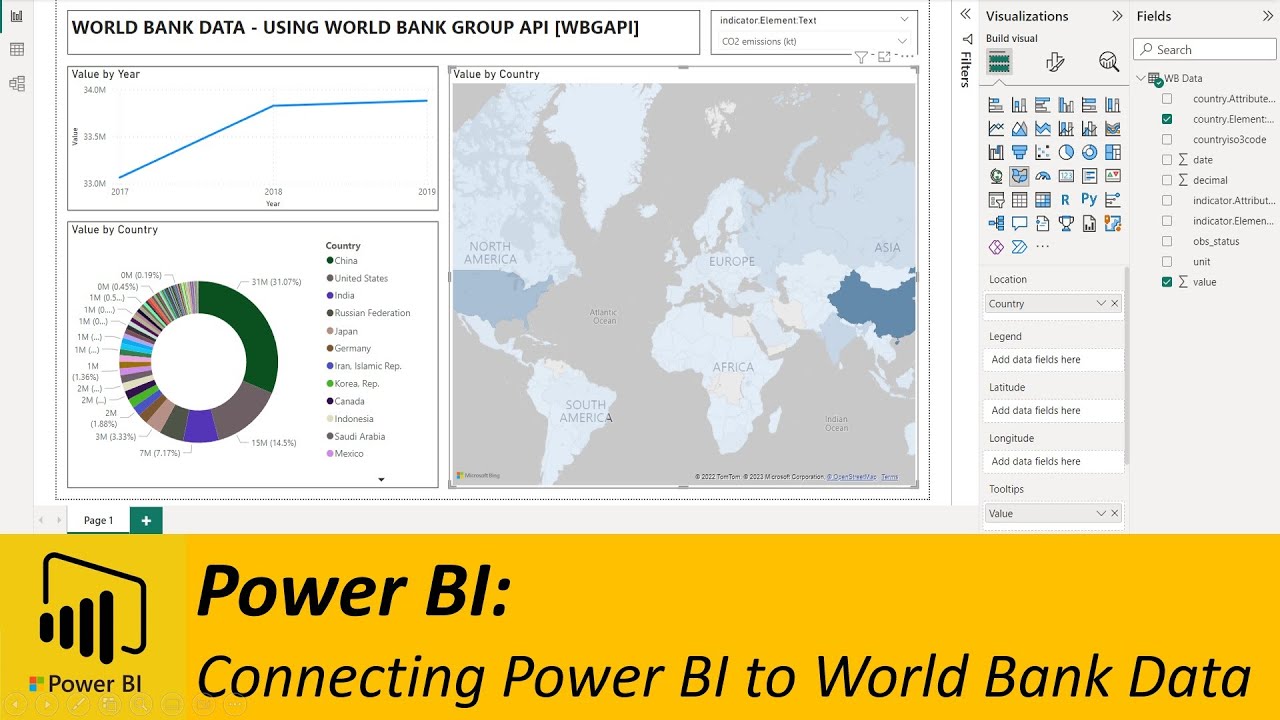Choose the KPI visual
The height and width of the screenshot is (720, 1280).
[1113, 176]
